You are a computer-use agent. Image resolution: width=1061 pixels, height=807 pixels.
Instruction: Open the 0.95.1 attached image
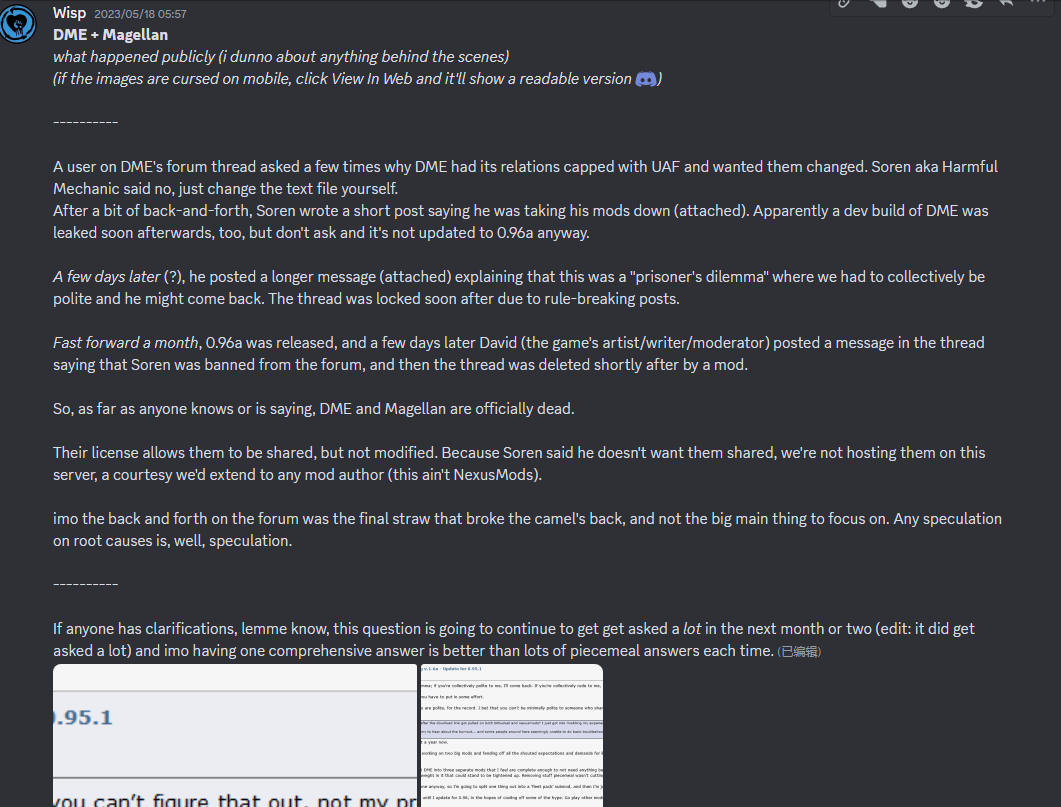[x=235, y=735]
